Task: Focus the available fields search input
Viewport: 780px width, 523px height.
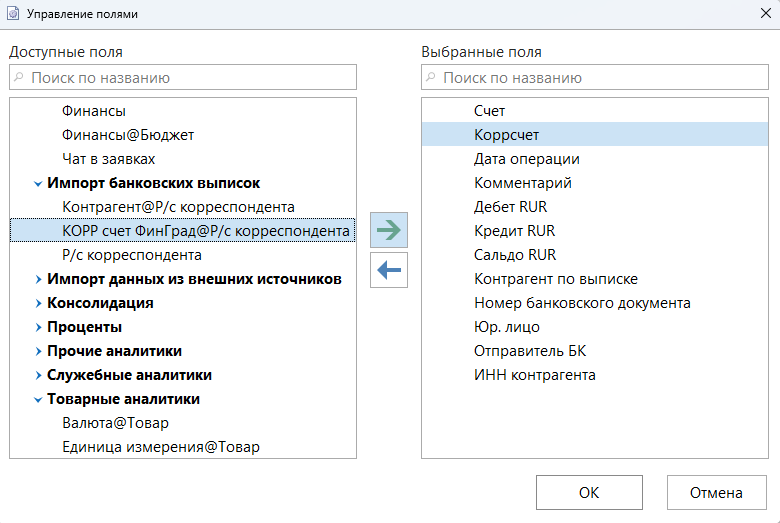Action: pyautogui.click(x=190, y=78)
